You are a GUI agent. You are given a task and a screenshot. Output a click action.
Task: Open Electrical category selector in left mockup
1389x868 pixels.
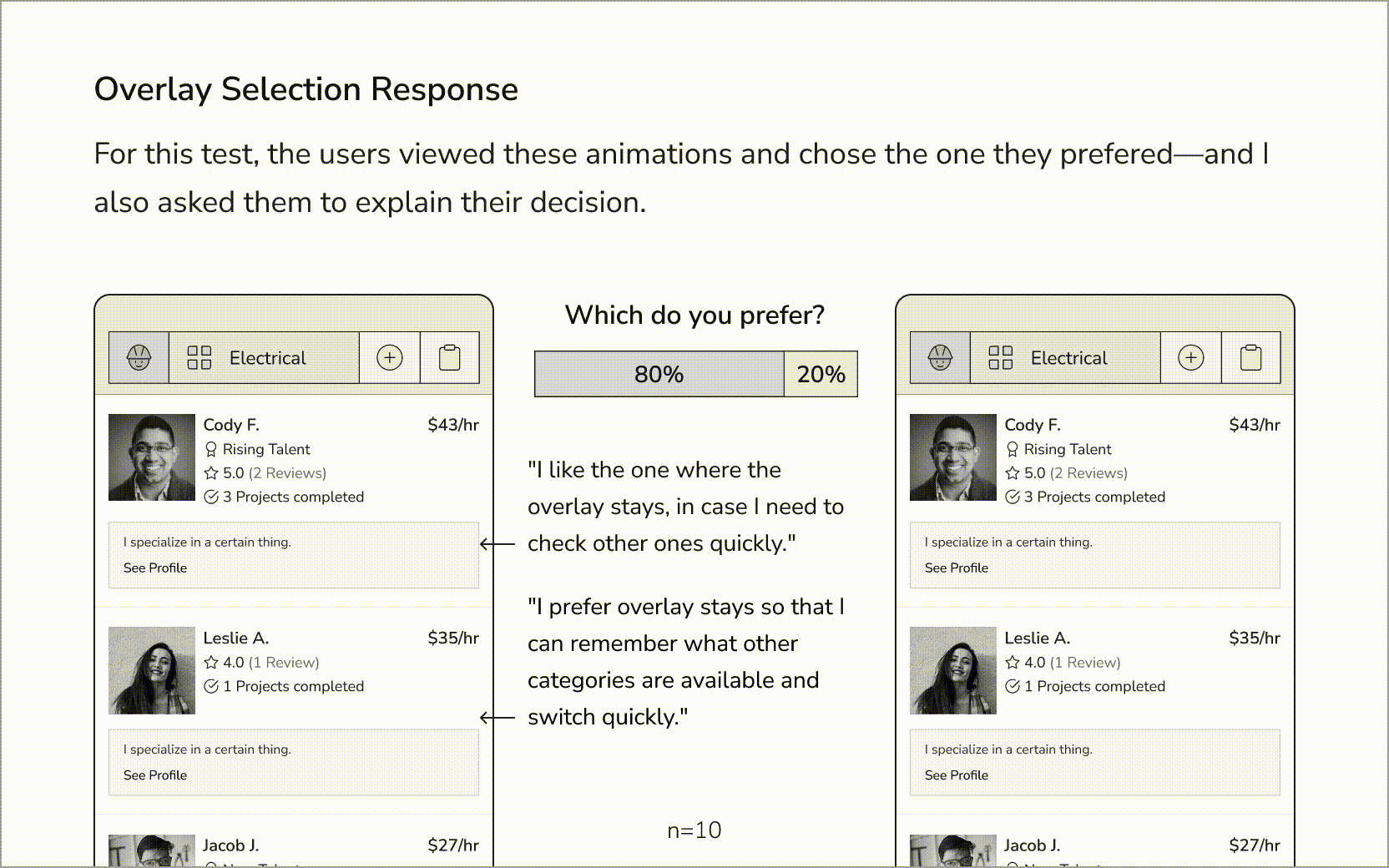[267, 358]
